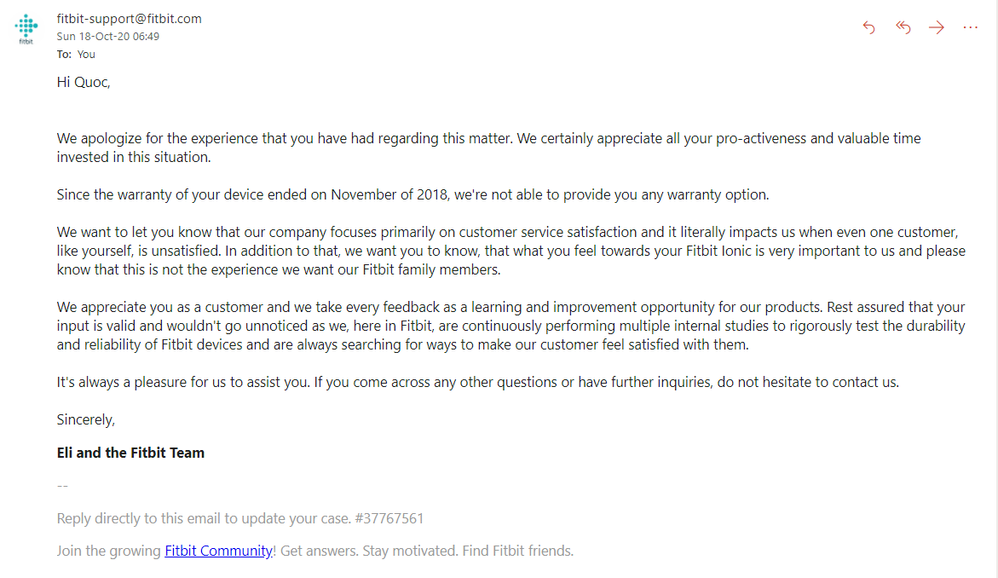Click the 'We apologize for the experience' paragraph
Image resolution: width=998 pixels, height=578 pixels.
488,148
